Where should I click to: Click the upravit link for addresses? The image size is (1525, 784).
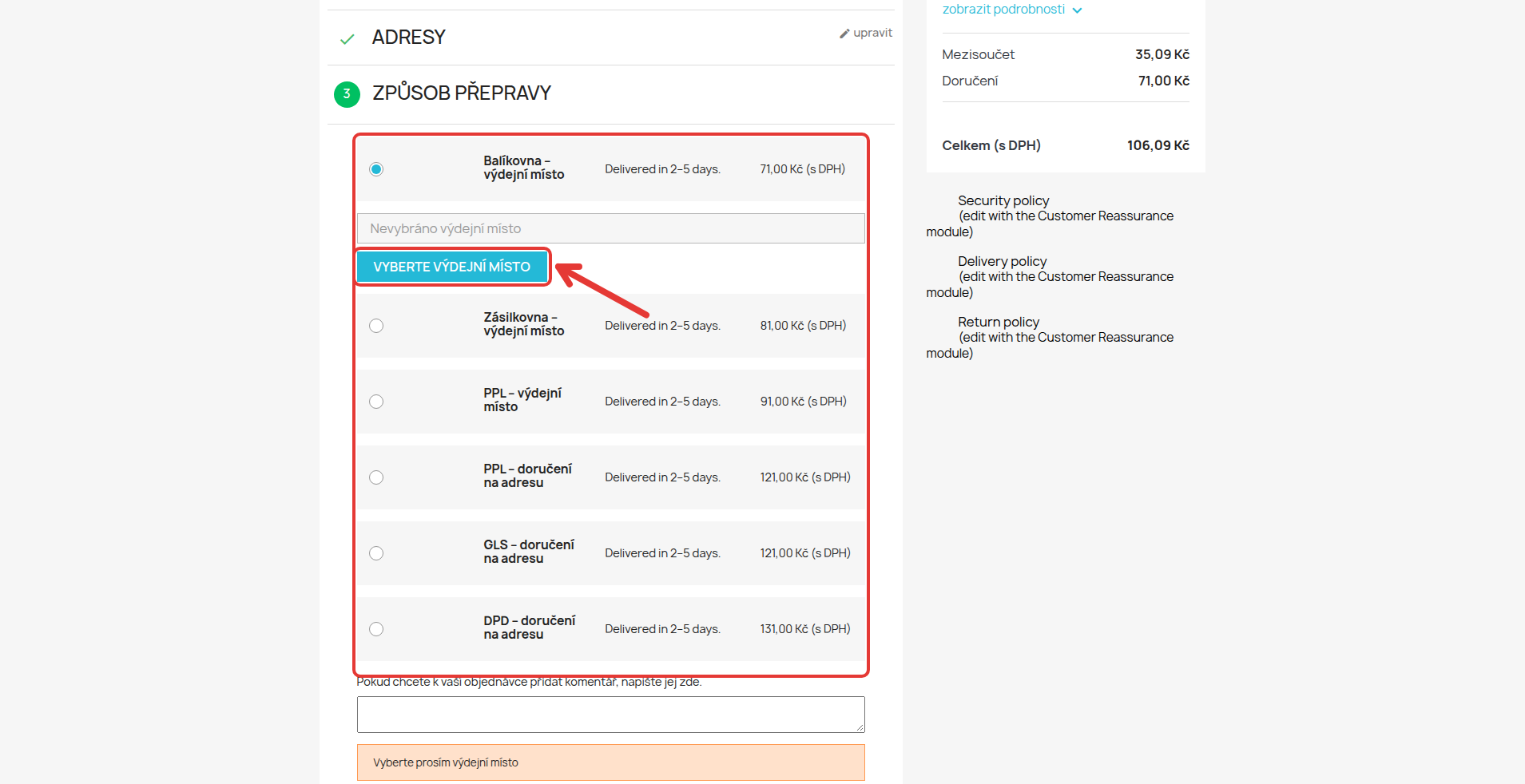pyautogui.click(x=872, y=33)
